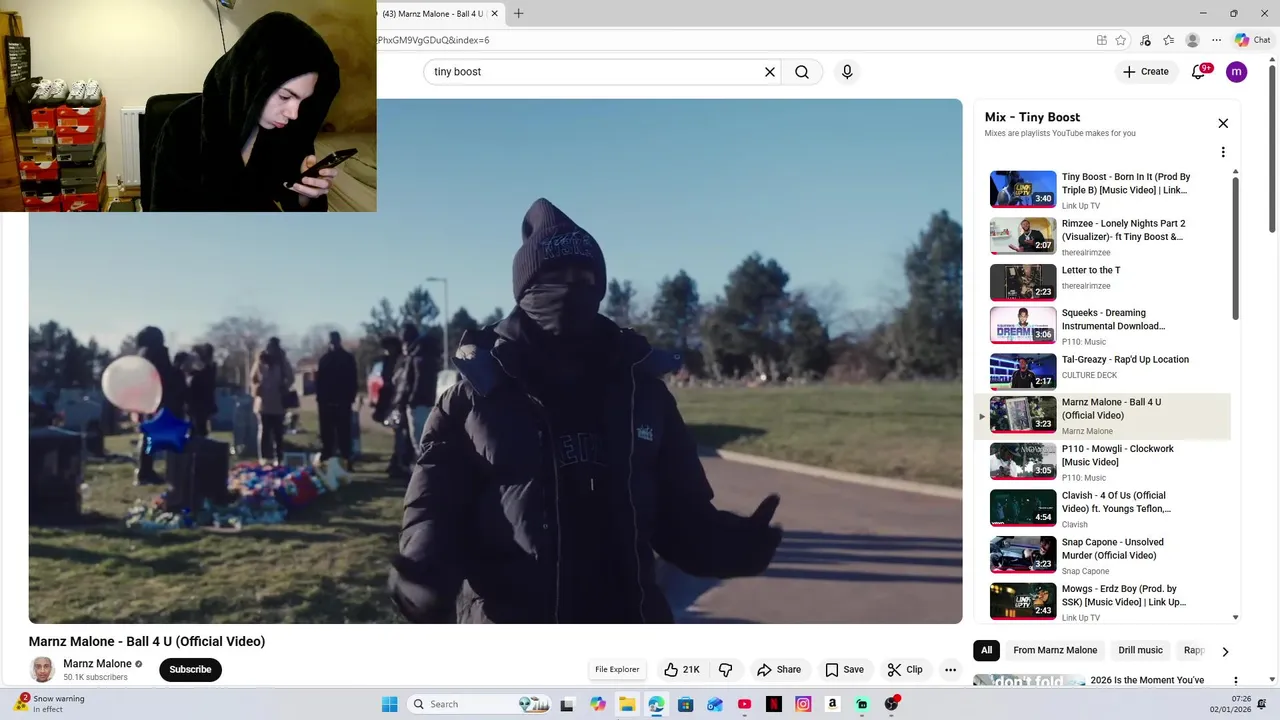
Task: Show more filter chips with right arrow
Action: tap(1225, 651)
